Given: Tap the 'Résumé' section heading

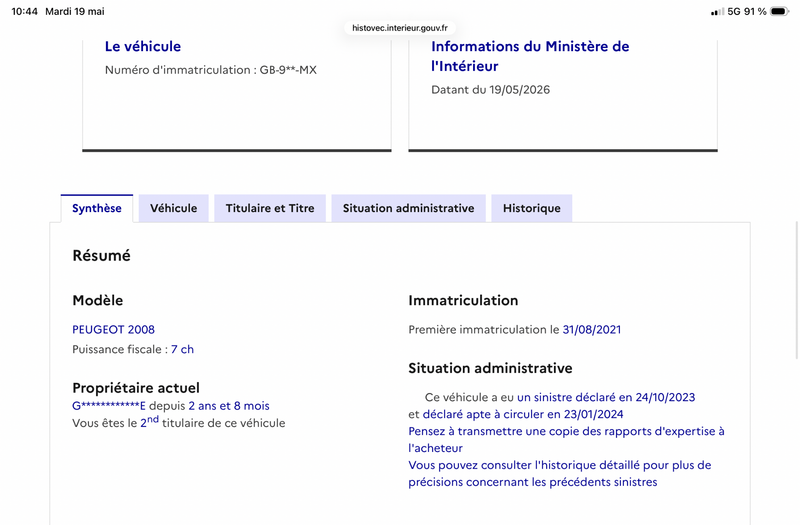Looking at the screenshot, I should 102,256.
